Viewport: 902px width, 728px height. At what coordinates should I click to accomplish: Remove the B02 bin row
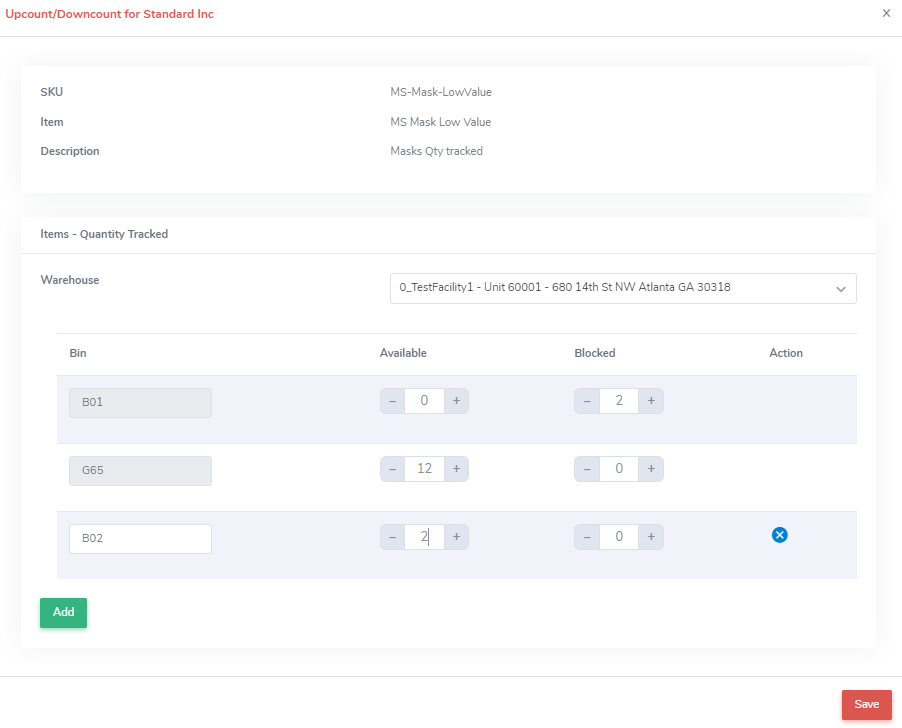coord(779,535)
